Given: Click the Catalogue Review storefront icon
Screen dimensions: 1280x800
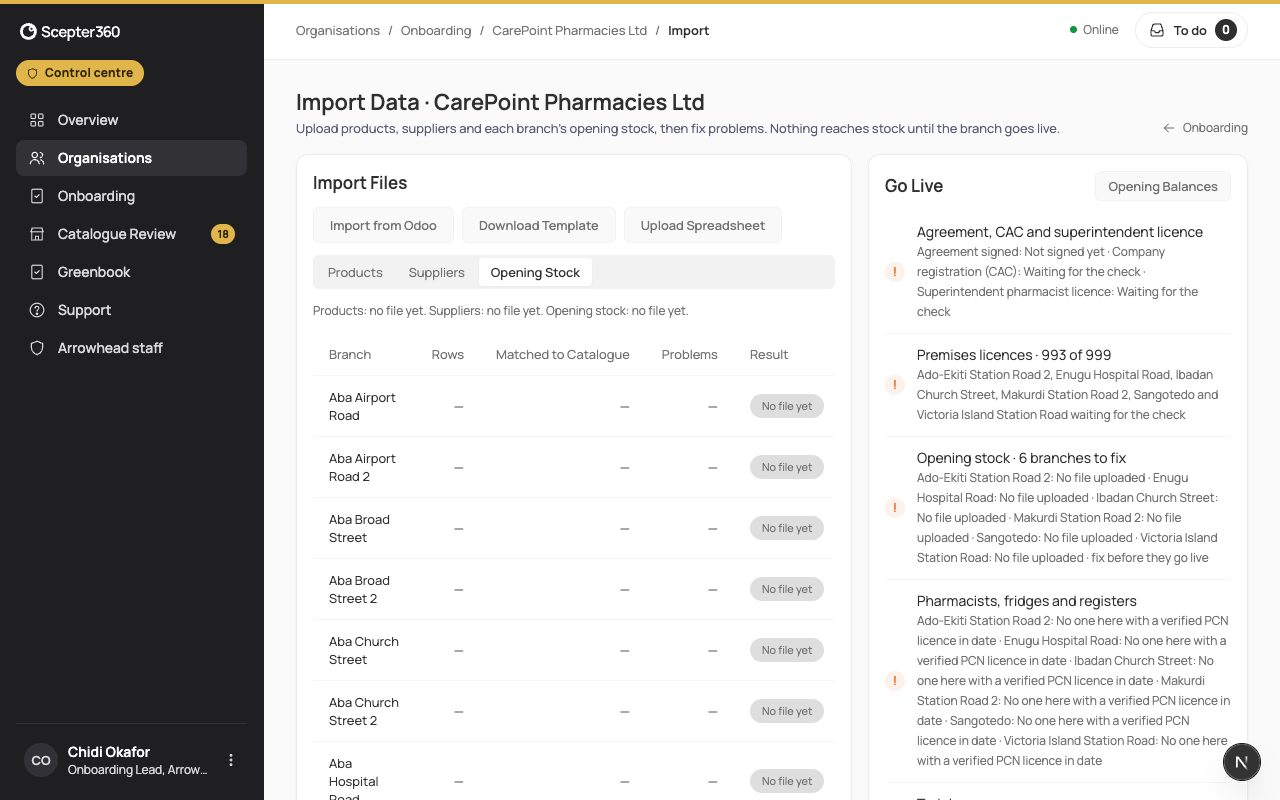Looking at the screenshot, I should click(37, 234).
